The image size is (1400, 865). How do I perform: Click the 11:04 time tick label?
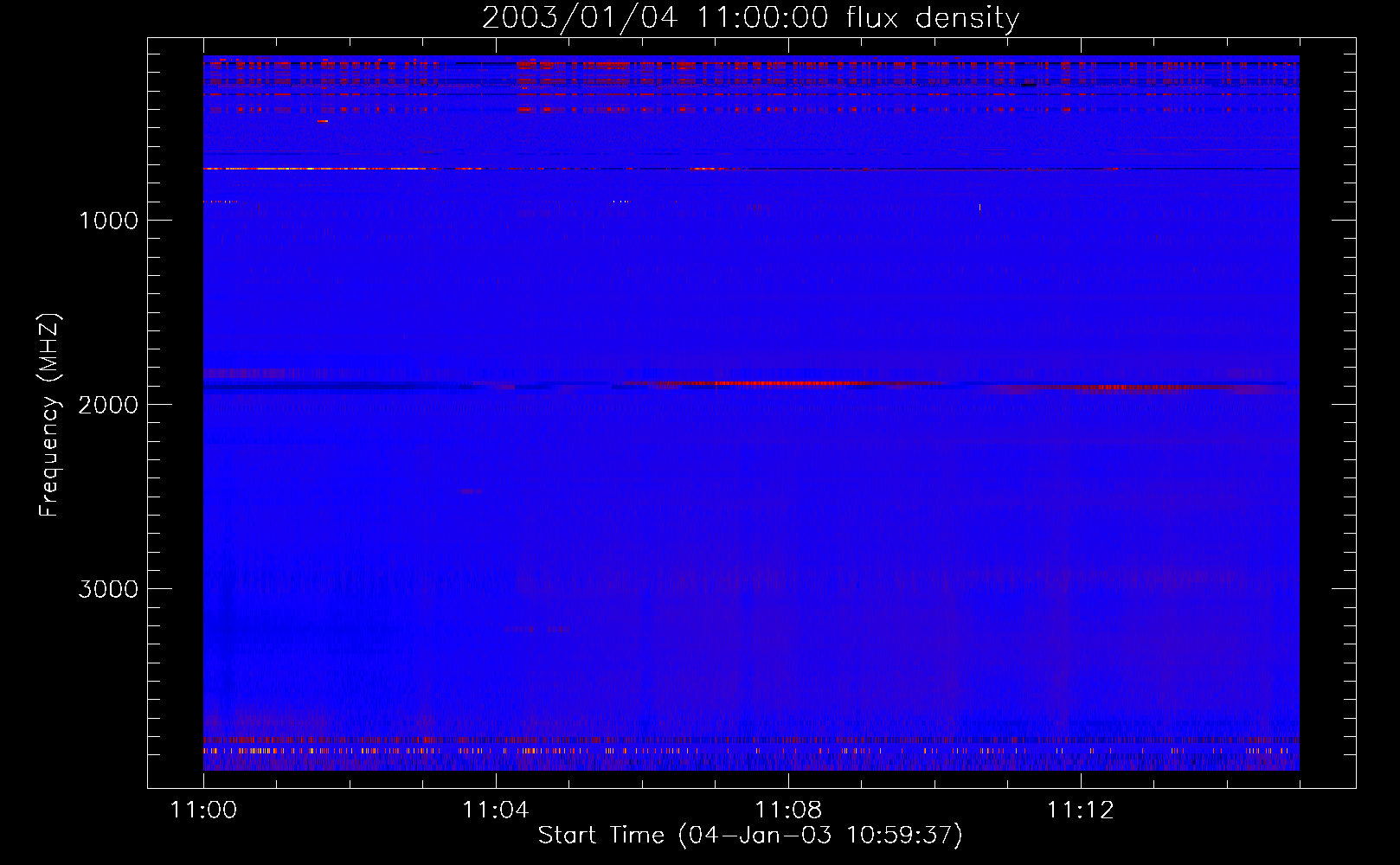tap(495, 810)
